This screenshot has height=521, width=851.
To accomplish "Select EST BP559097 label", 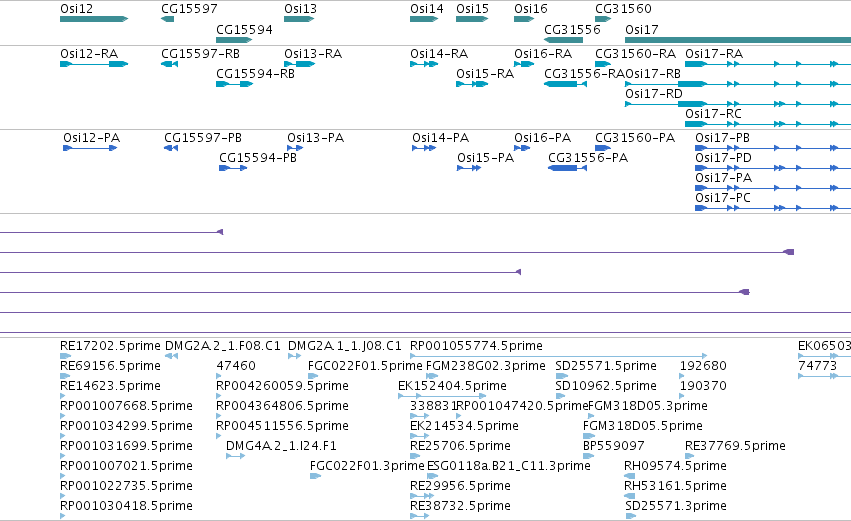I will 613,446.
